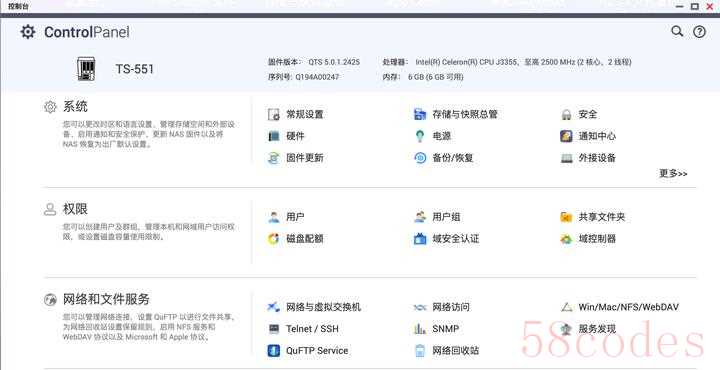Open the 网络访问 icon

pos(420,307)
